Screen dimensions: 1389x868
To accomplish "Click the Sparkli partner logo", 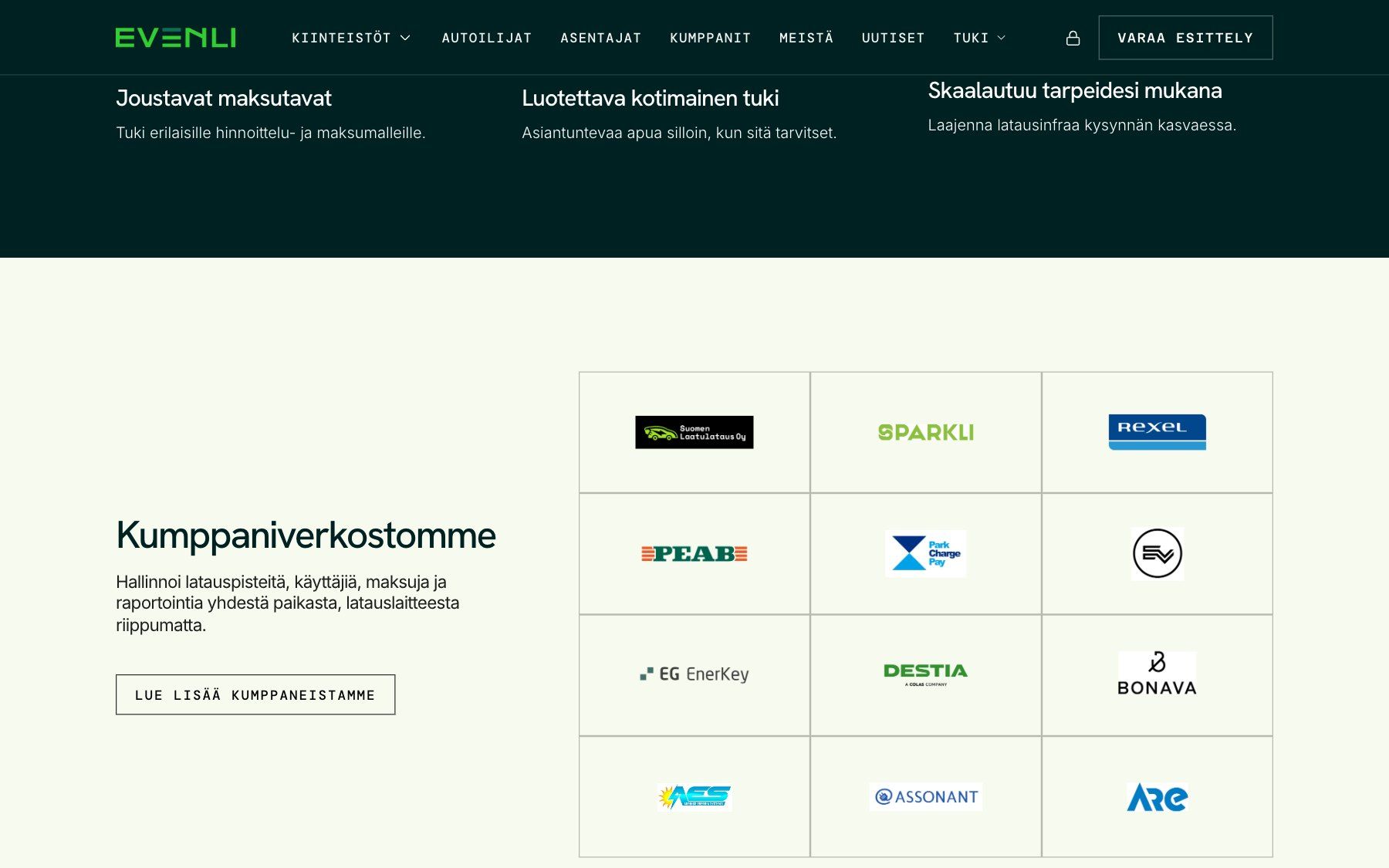I will 926,432.
